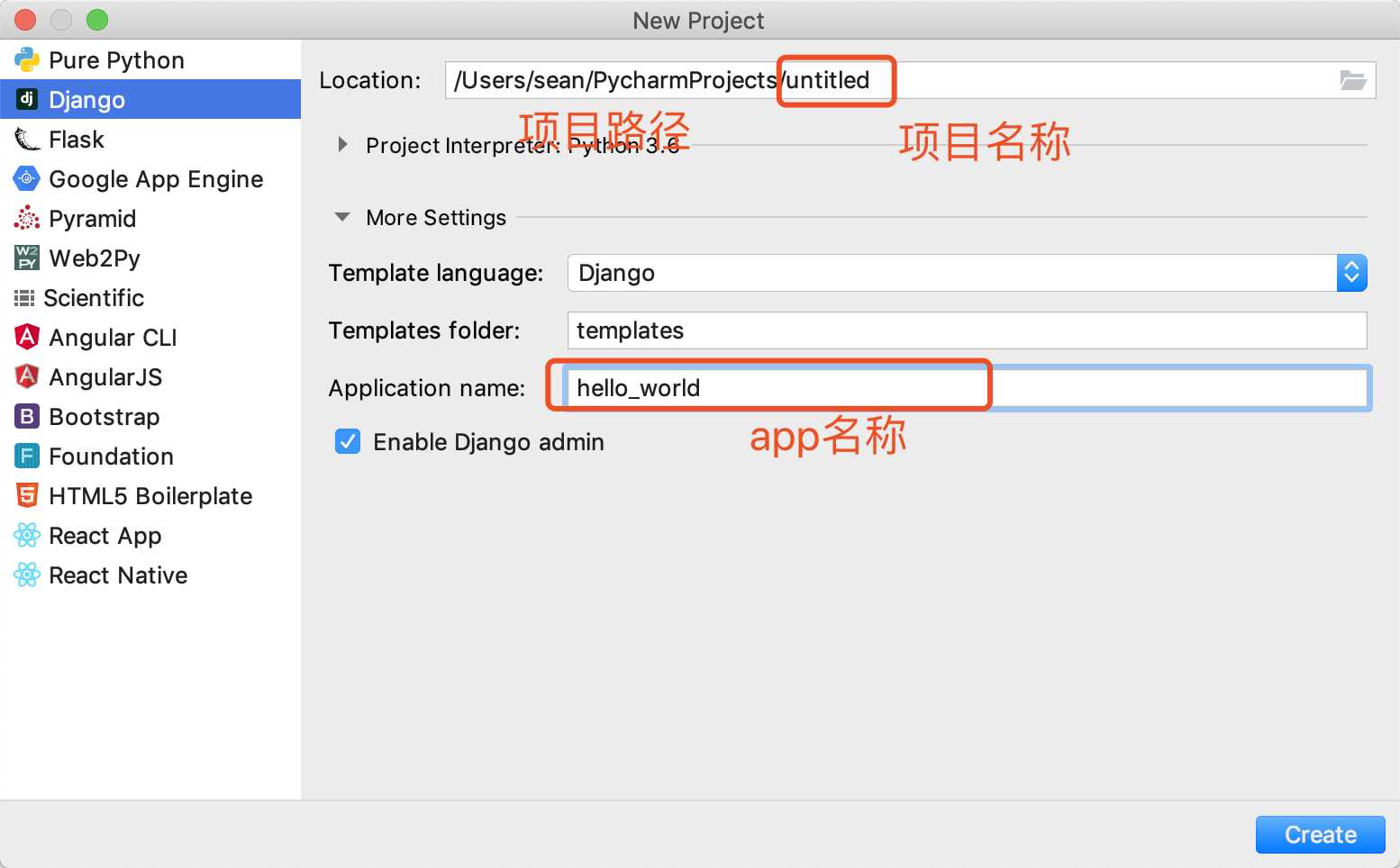This screenshot has width=1400, height=868.
Task: Click the Angular CLI shield icon
Action: tap(27, 337)
